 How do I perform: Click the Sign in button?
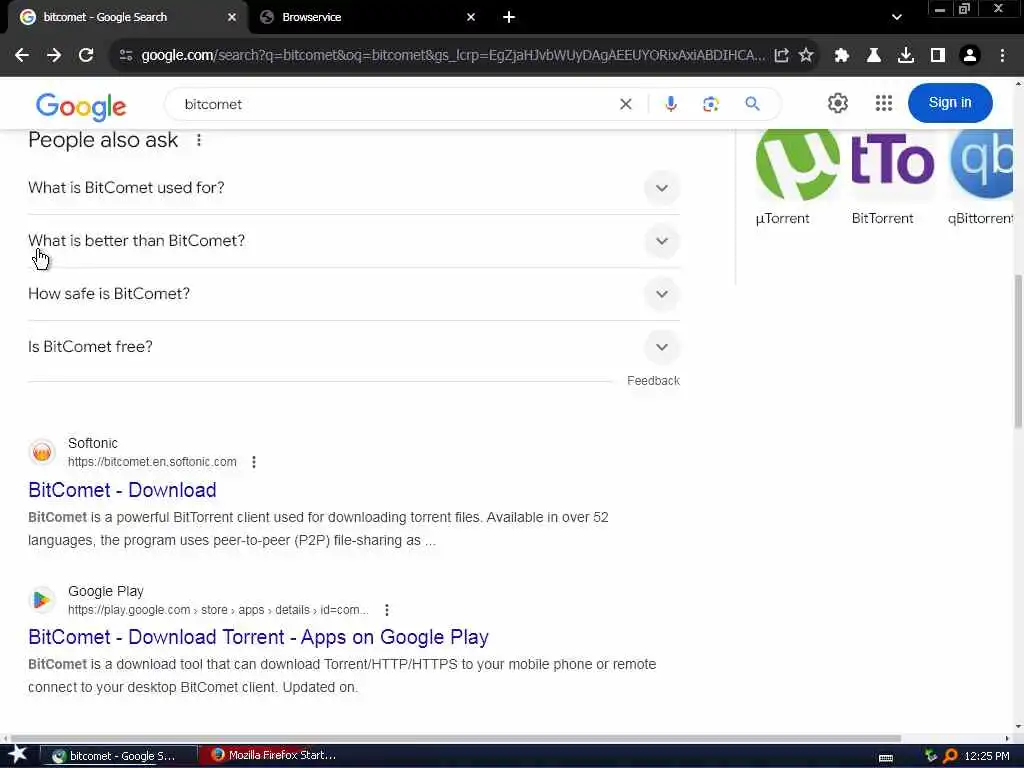click(950, 103)
